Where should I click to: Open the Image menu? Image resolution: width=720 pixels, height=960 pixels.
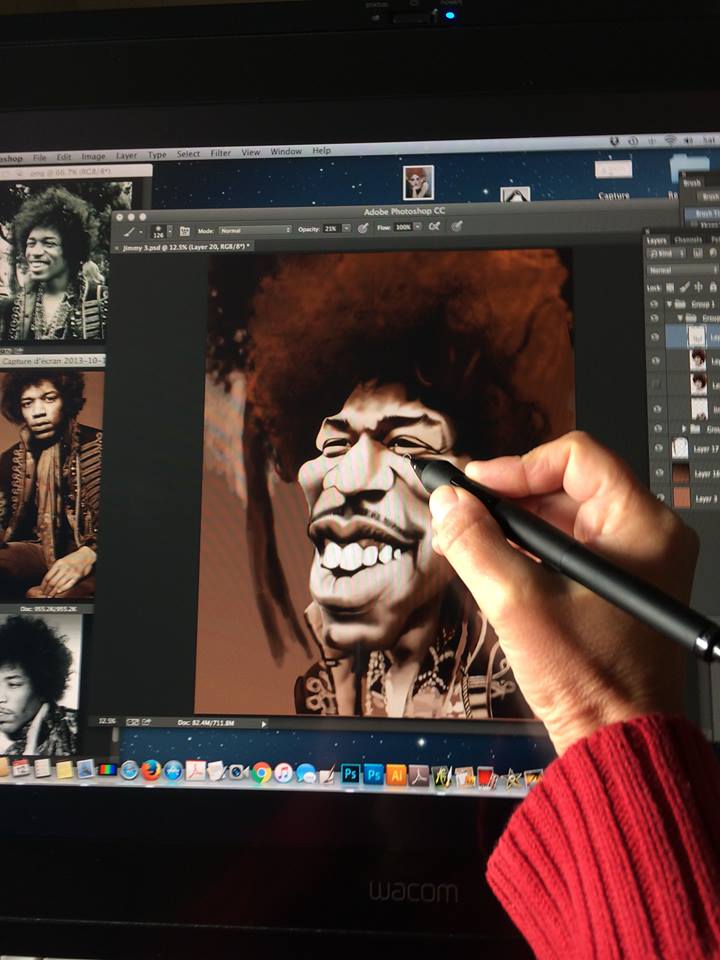tap(93, 156)
